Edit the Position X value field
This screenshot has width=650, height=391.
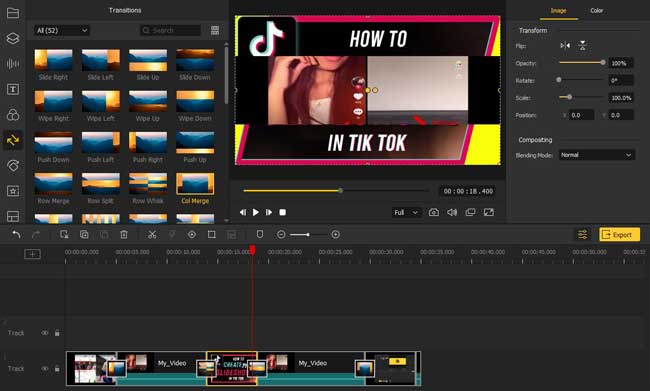click(582, 115)
